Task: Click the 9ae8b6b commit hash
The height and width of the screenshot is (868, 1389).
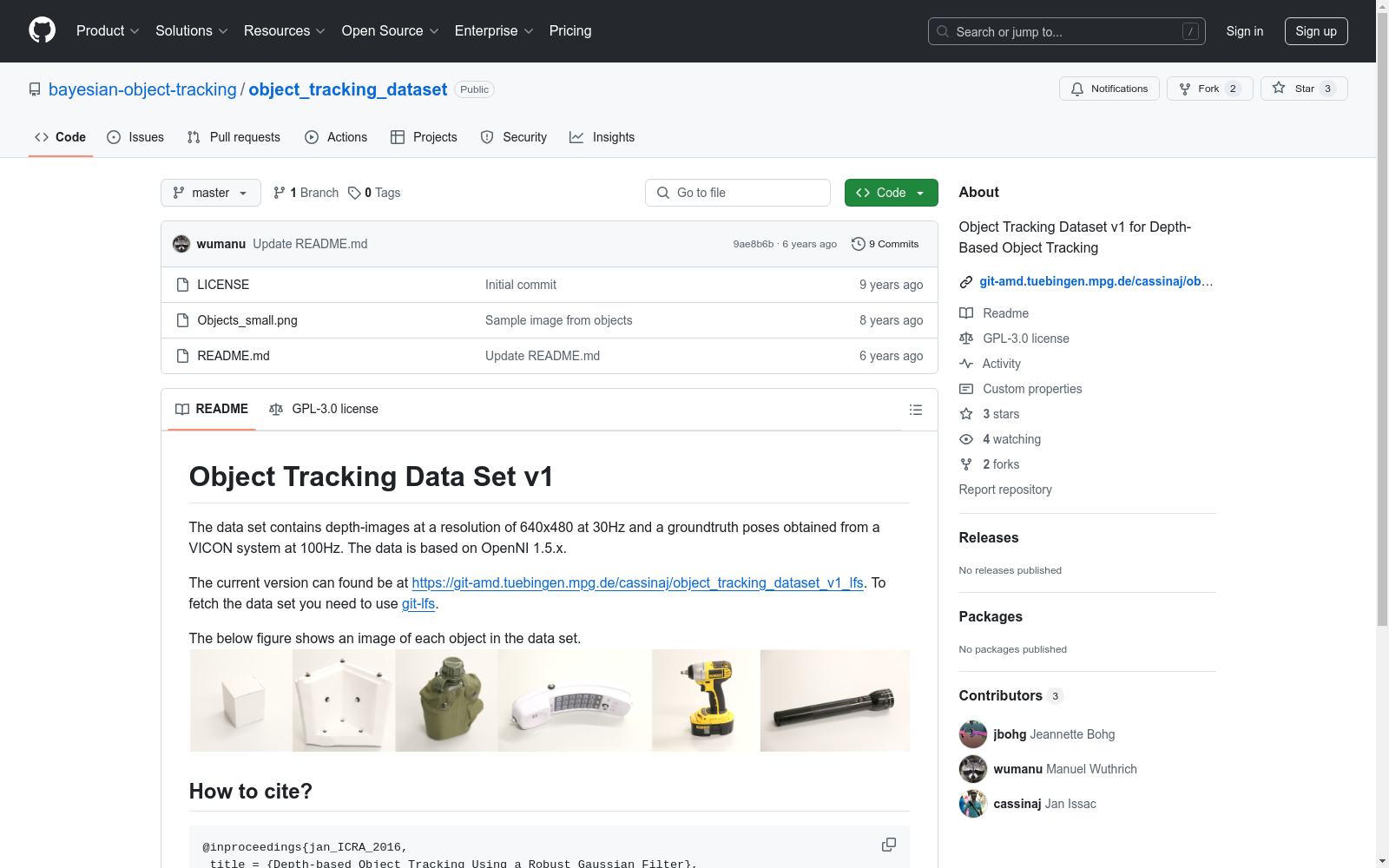Action: coord(754,244)
